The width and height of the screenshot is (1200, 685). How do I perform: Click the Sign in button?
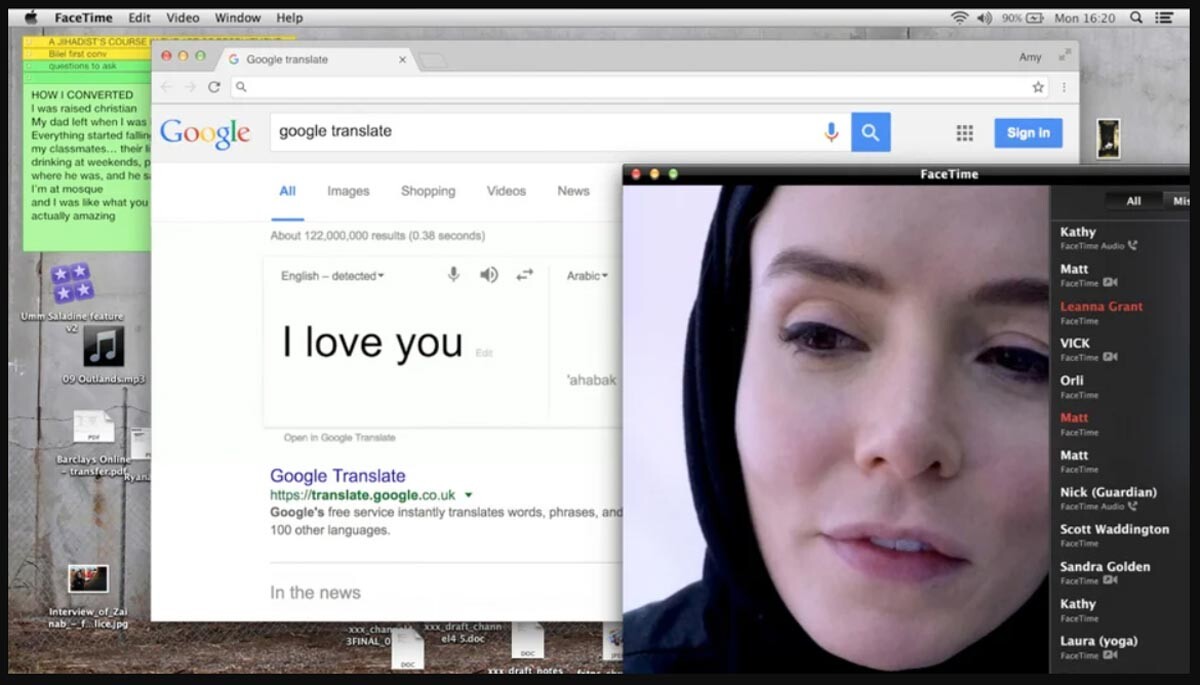1028,133
